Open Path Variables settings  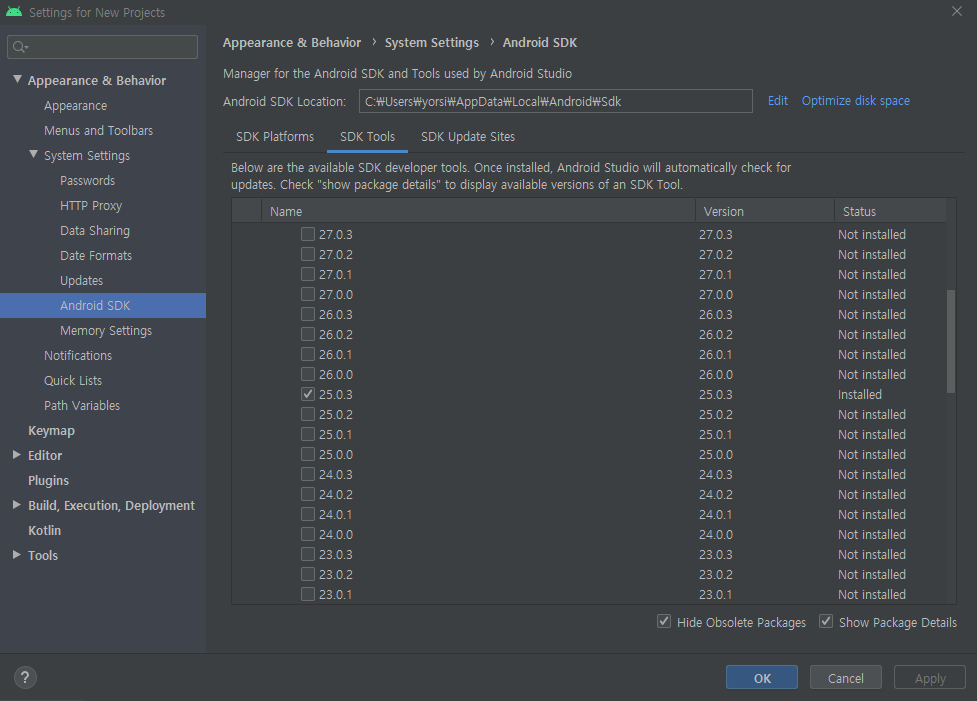click(82, 405)
